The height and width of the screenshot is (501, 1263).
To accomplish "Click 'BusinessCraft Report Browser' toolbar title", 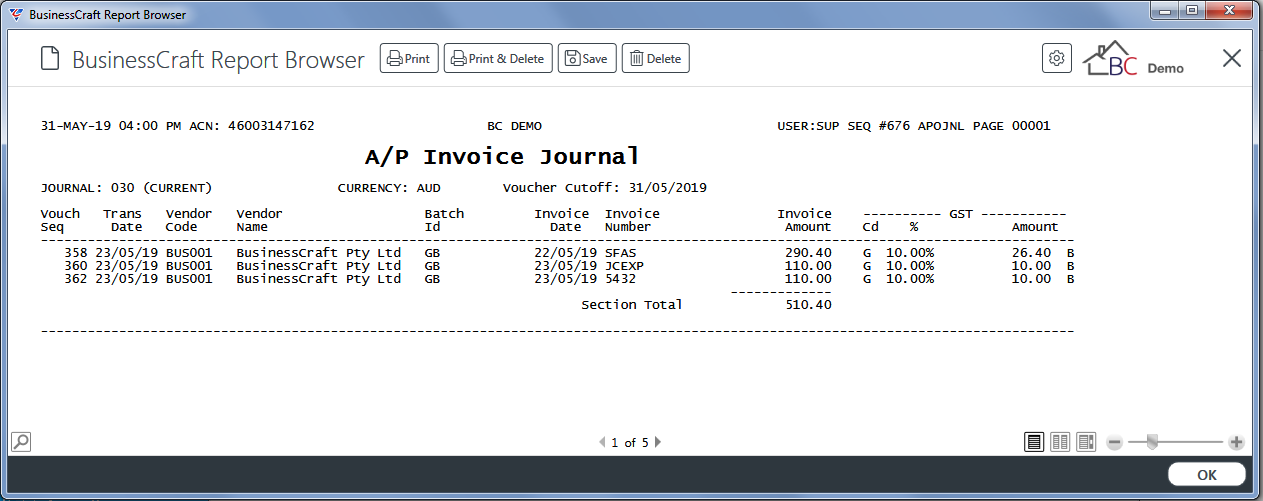I will point(218,60).
